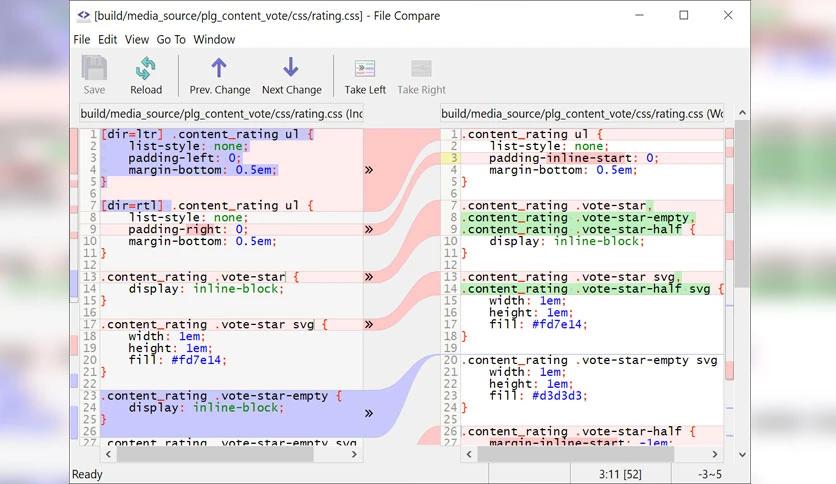Click the '-3~5' status bar entry
This screenshot has height=484, width=836.
710,474
